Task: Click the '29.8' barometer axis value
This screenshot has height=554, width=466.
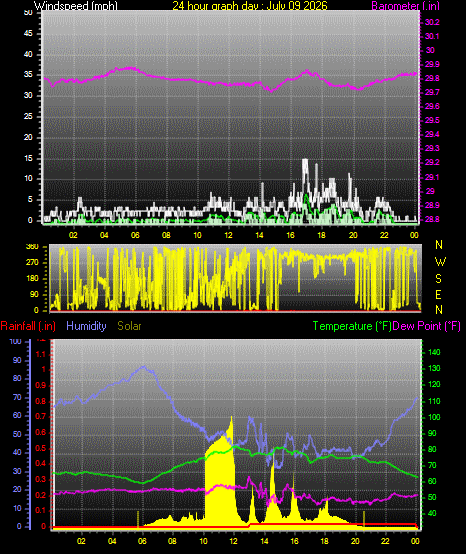Action: pos(432,78)
